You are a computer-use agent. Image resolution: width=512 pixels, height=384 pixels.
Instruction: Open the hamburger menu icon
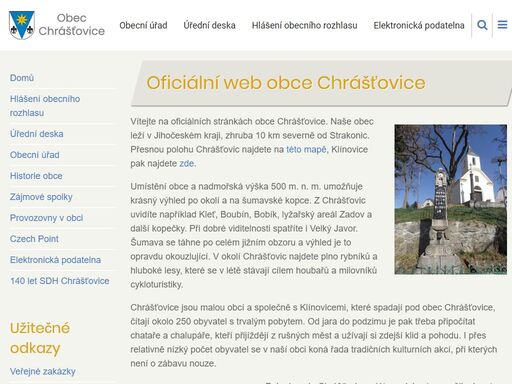click(x=502, y=25)
